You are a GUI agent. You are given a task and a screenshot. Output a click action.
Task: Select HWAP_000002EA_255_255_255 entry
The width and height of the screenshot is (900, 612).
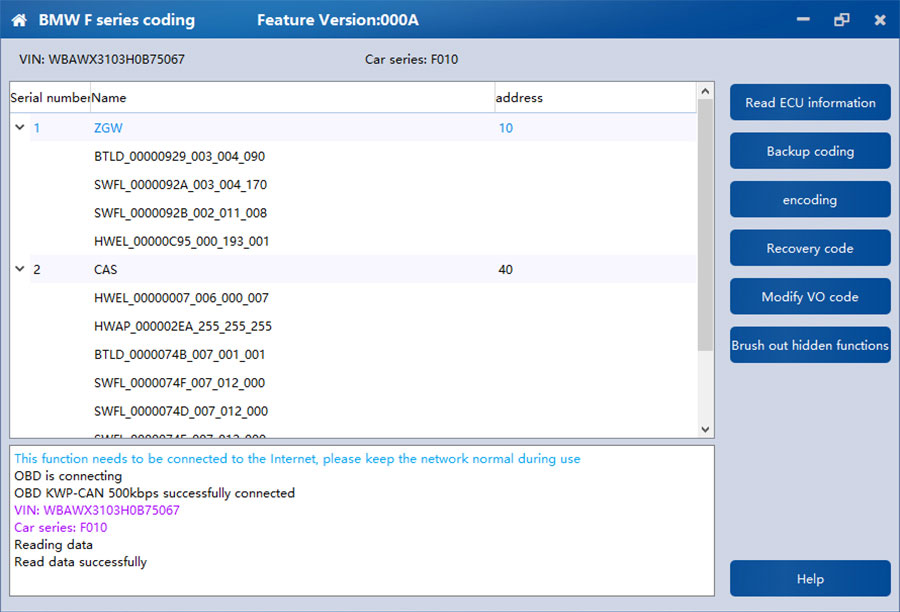(183, 326)
